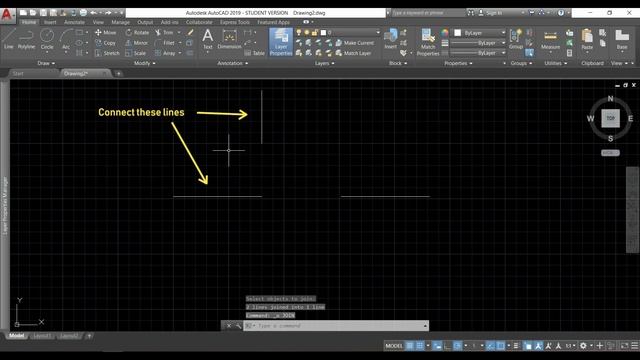This screenshot has width=640, height=360.
Task: Click the Group icon
Action: 516,39
